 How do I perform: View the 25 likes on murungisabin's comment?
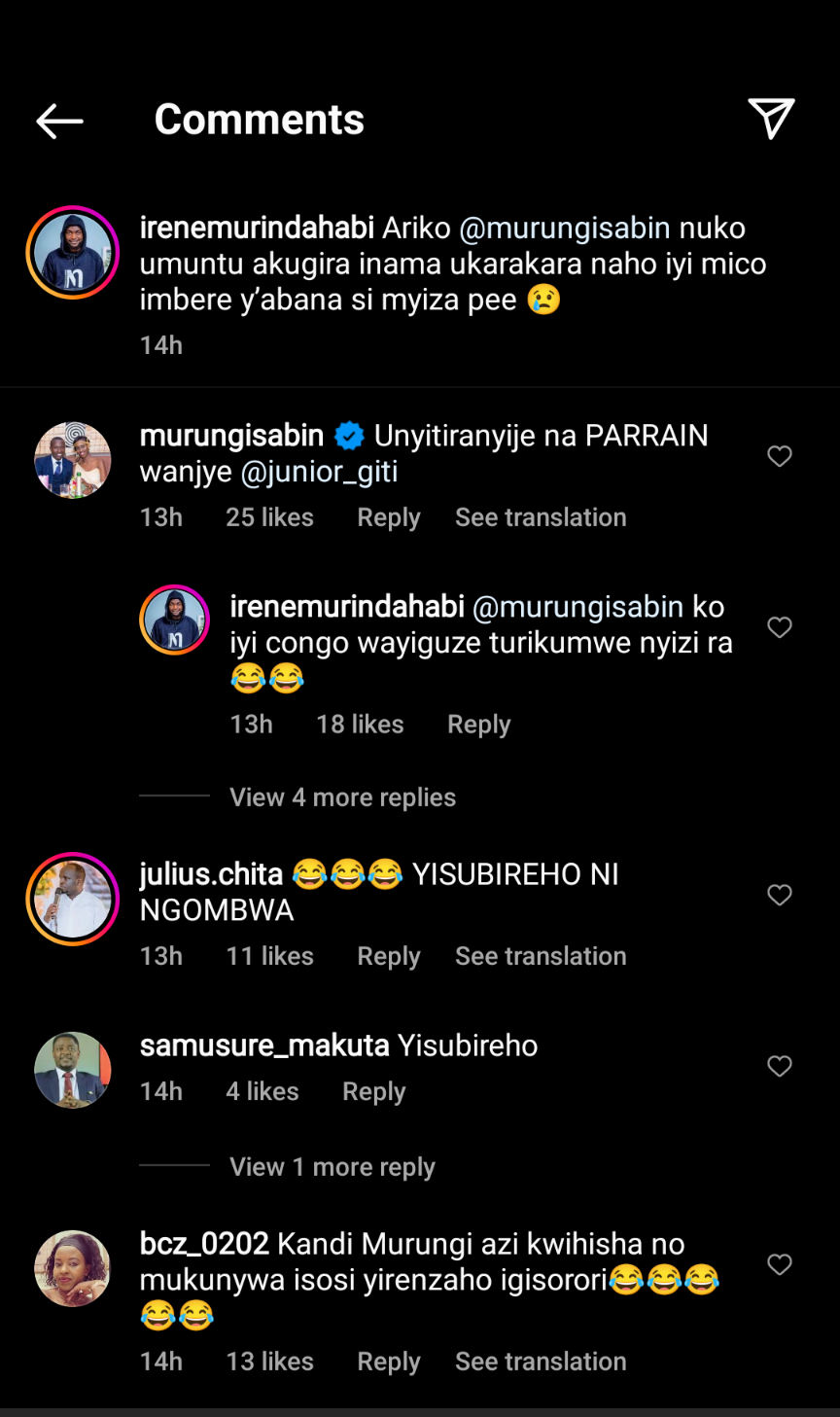coord(269,517)
